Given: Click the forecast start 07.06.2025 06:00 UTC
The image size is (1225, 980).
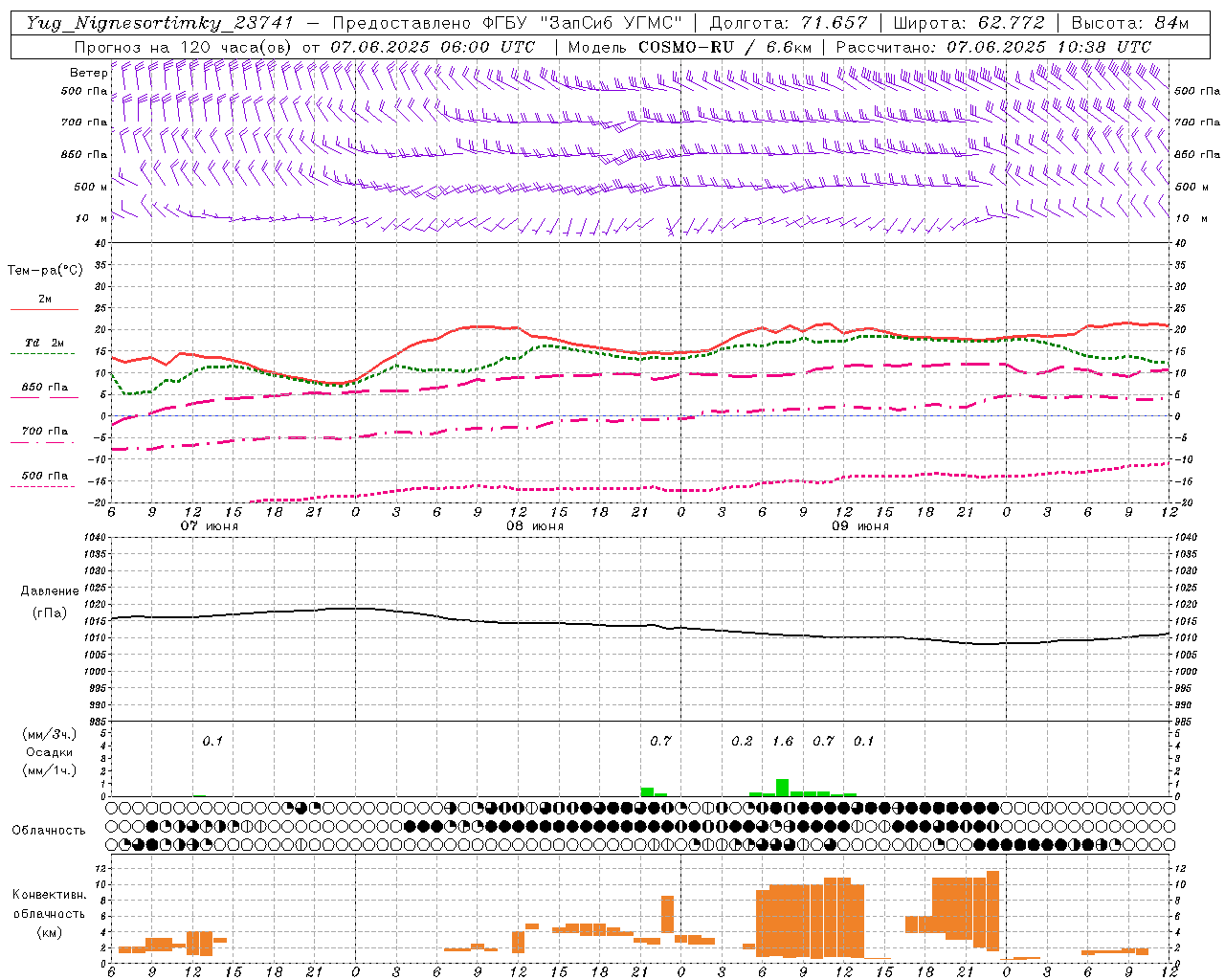Looking at the screenshot, I should click(433, 47).
